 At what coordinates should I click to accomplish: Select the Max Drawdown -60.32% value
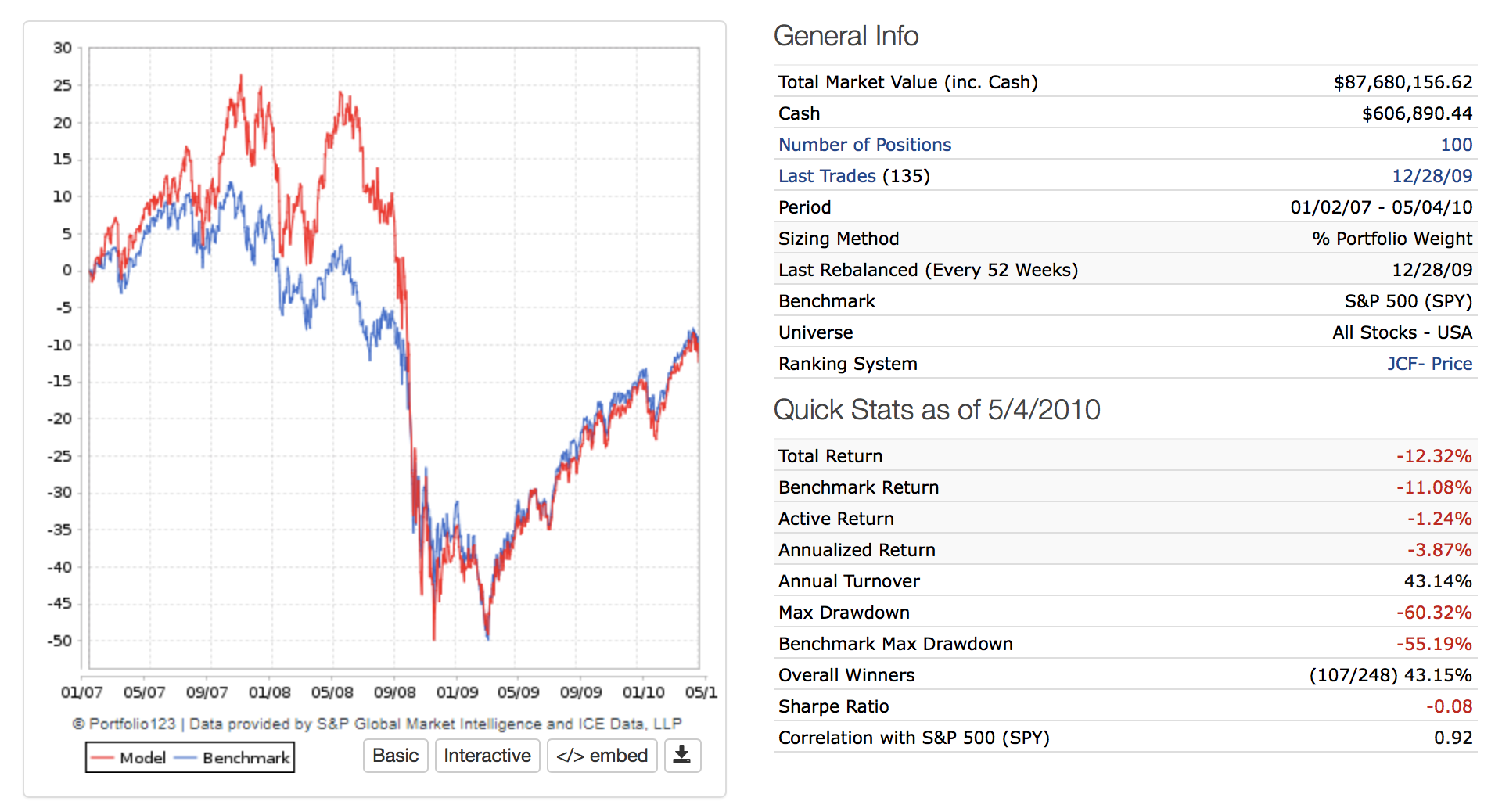[x=1434, y=613]
